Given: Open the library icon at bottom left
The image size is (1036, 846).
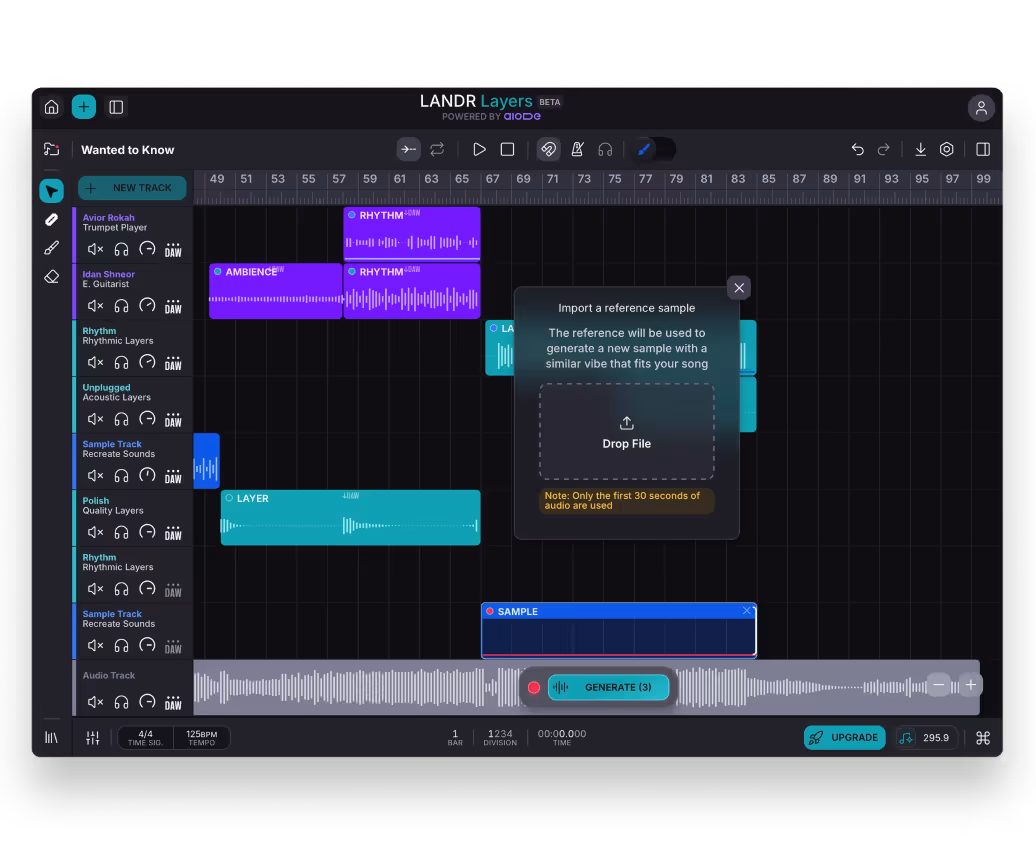Looking at the screenshot, I should pos(52,738).
